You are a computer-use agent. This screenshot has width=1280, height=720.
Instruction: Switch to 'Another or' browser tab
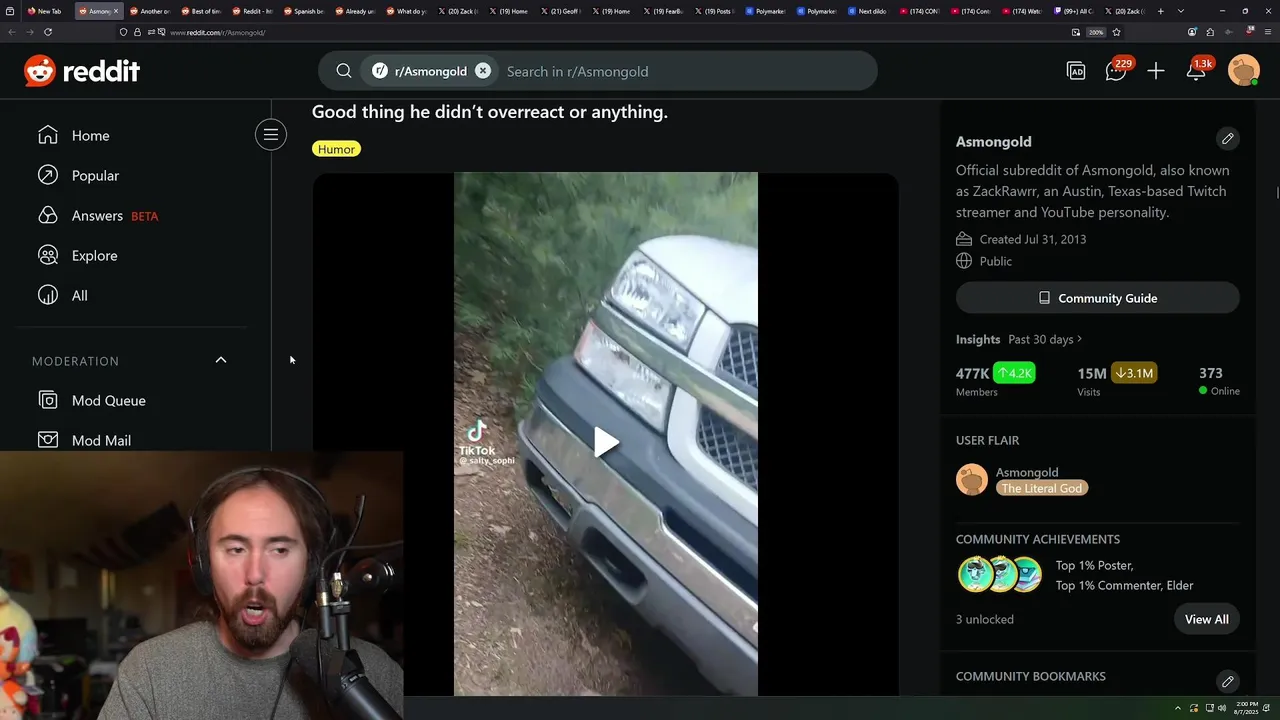click(148, 11)
